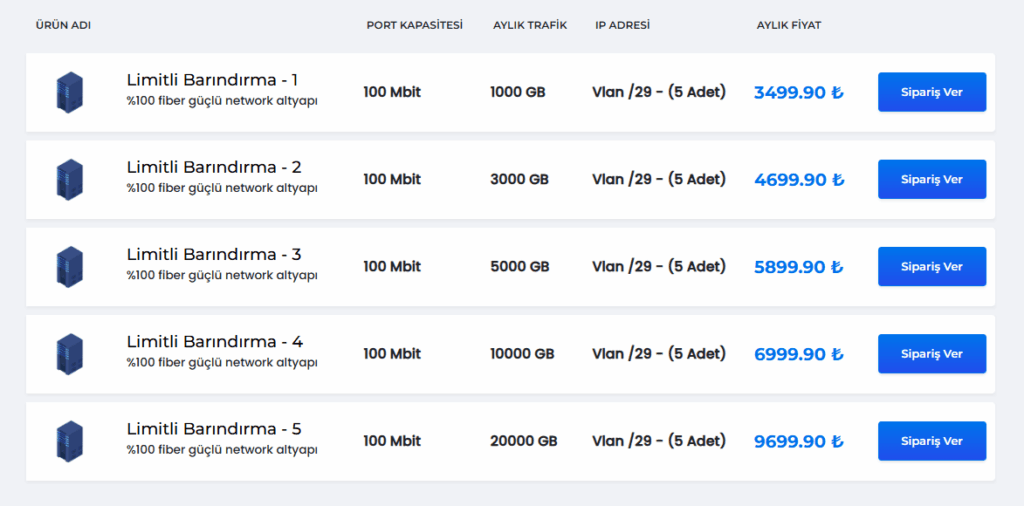
Task: Click the server icon for Limitli Barındırma - 3
Action: coord(70,267)
